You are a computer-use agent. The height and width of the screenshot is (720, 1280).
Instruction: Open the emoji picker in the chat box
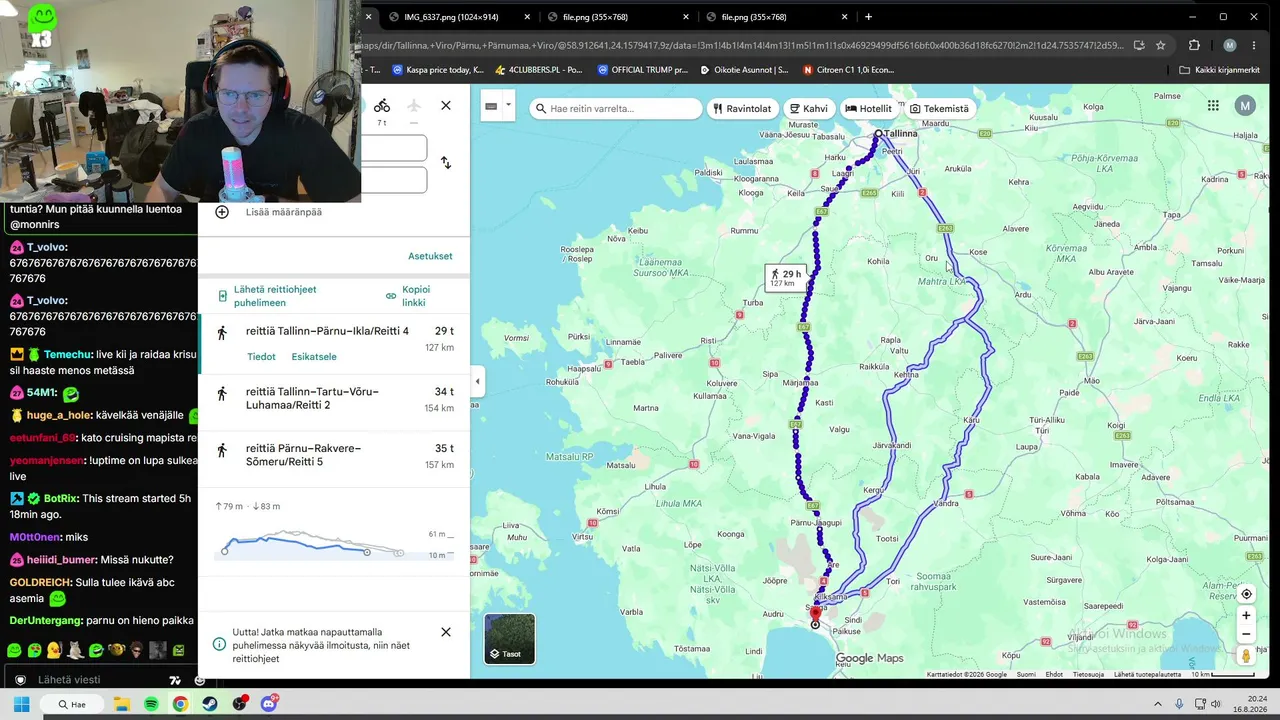(x=200, y=680)
